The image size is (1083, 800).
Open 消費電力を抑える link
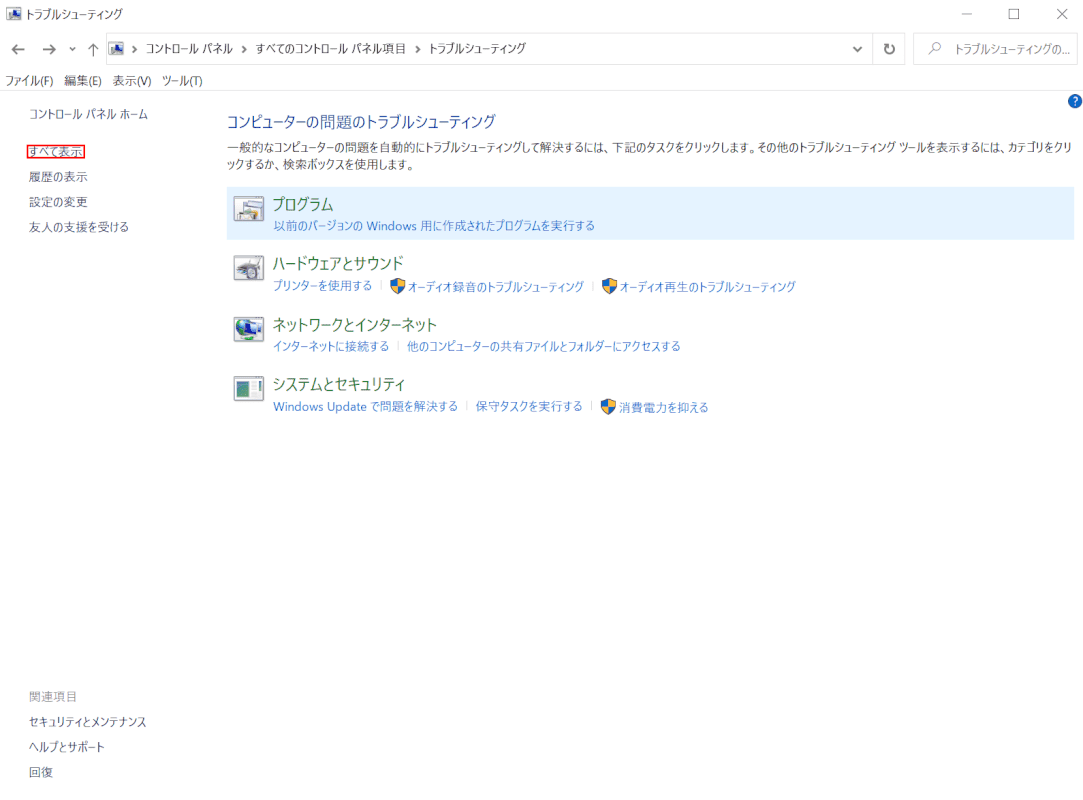[664, 408]
